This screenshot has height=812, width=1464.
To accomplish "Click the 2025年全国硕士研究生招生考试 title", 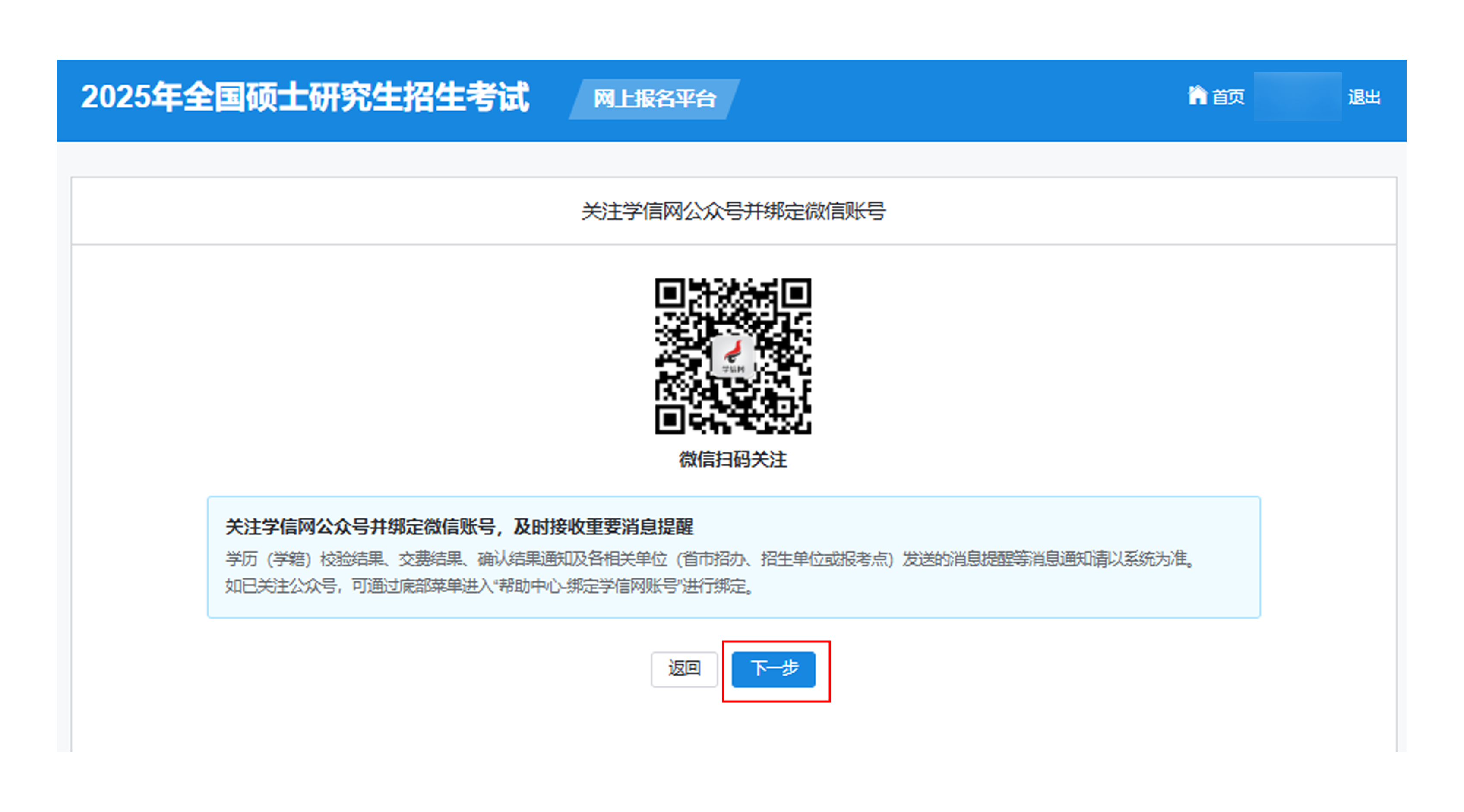I will (305, 97).
